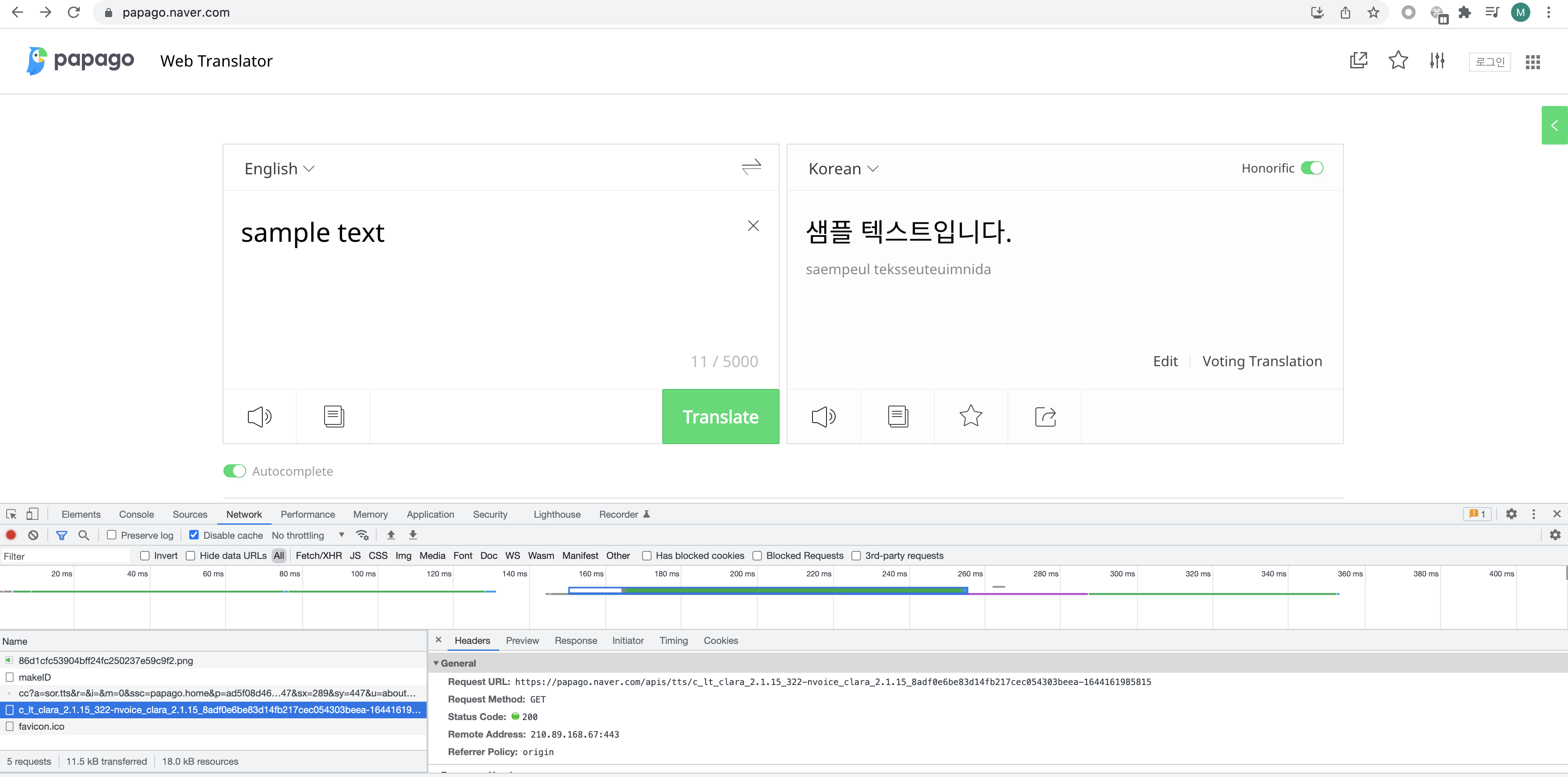The image size is (1568, 777).
Task: Enable Preserve log checkbox
Action: point(112,535)
